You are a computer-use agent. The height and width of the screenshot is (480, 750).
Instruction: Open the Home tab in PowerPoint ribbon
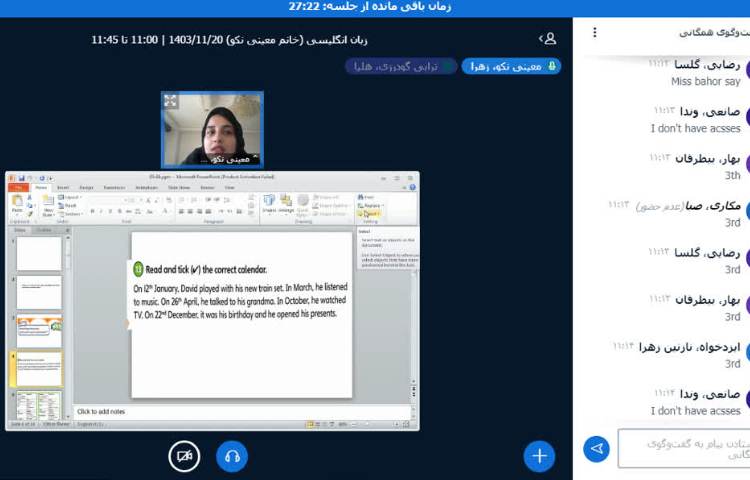(40, 187)
